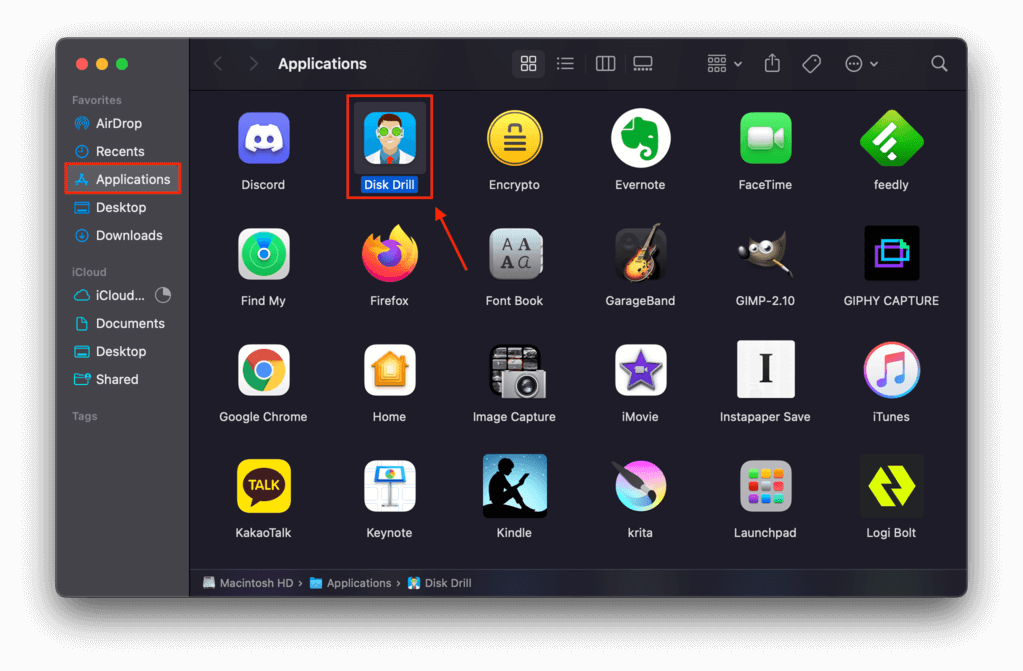Click Applications in the path bar

pos(350,583)
